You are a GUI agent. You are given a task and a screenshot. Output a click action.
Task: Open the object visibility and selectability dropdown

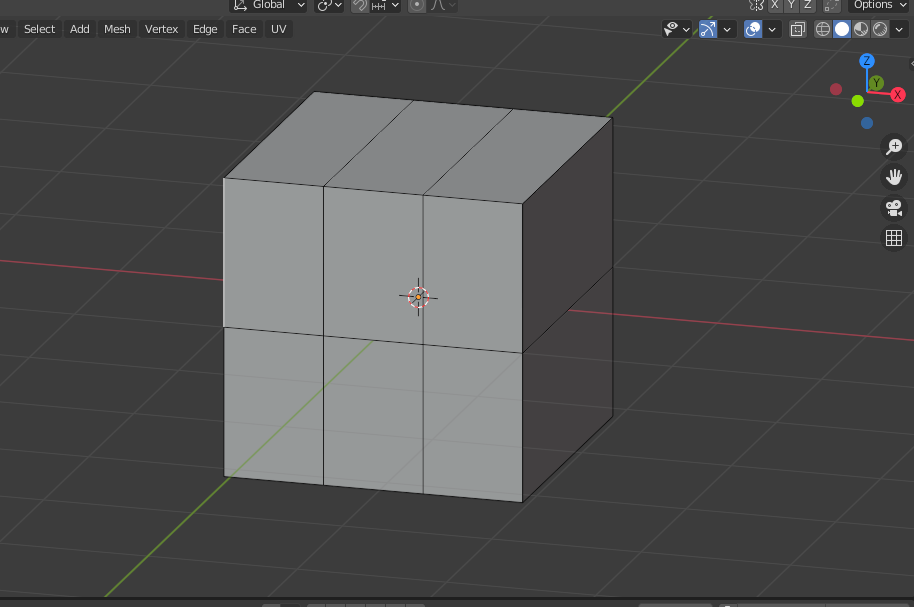coord(677,29)
